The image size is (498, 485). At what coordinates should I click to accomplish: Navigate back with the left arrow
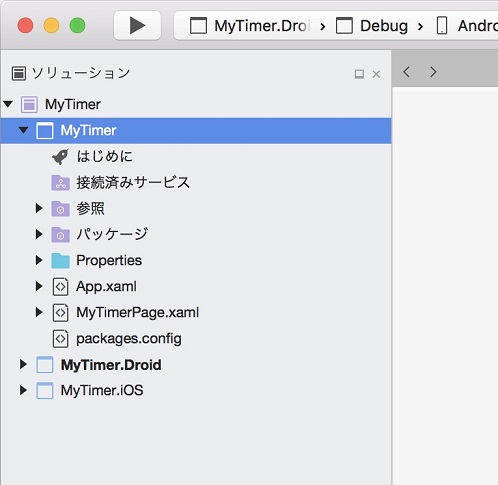click(406, 72)
